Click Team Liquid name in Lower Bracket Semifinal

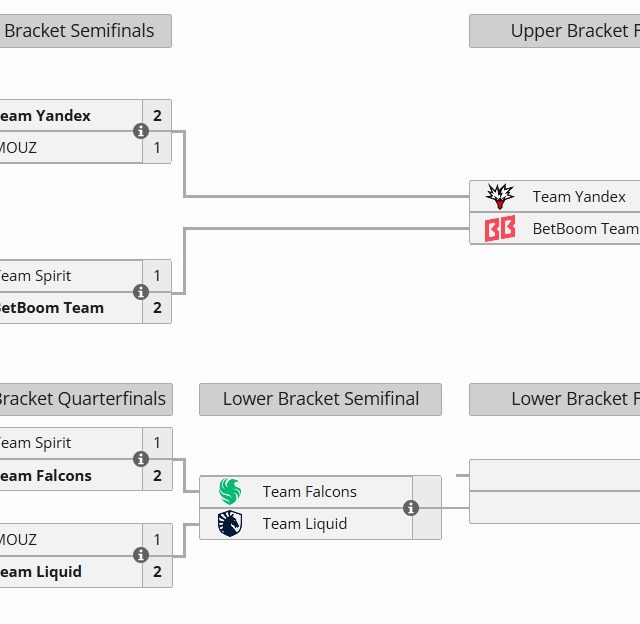305,524
